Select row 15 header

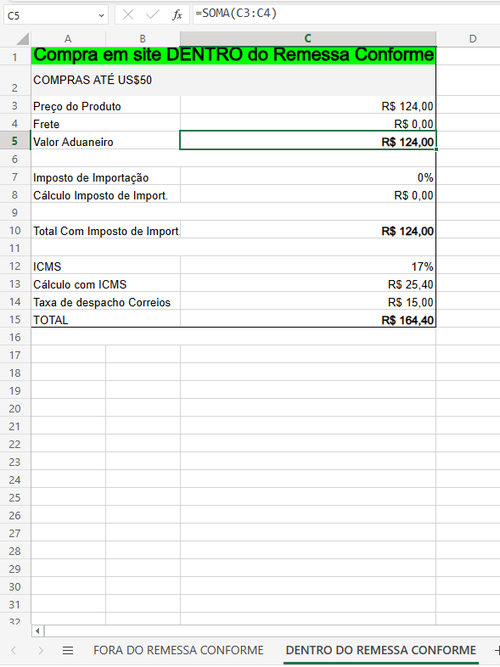point(15,319)
